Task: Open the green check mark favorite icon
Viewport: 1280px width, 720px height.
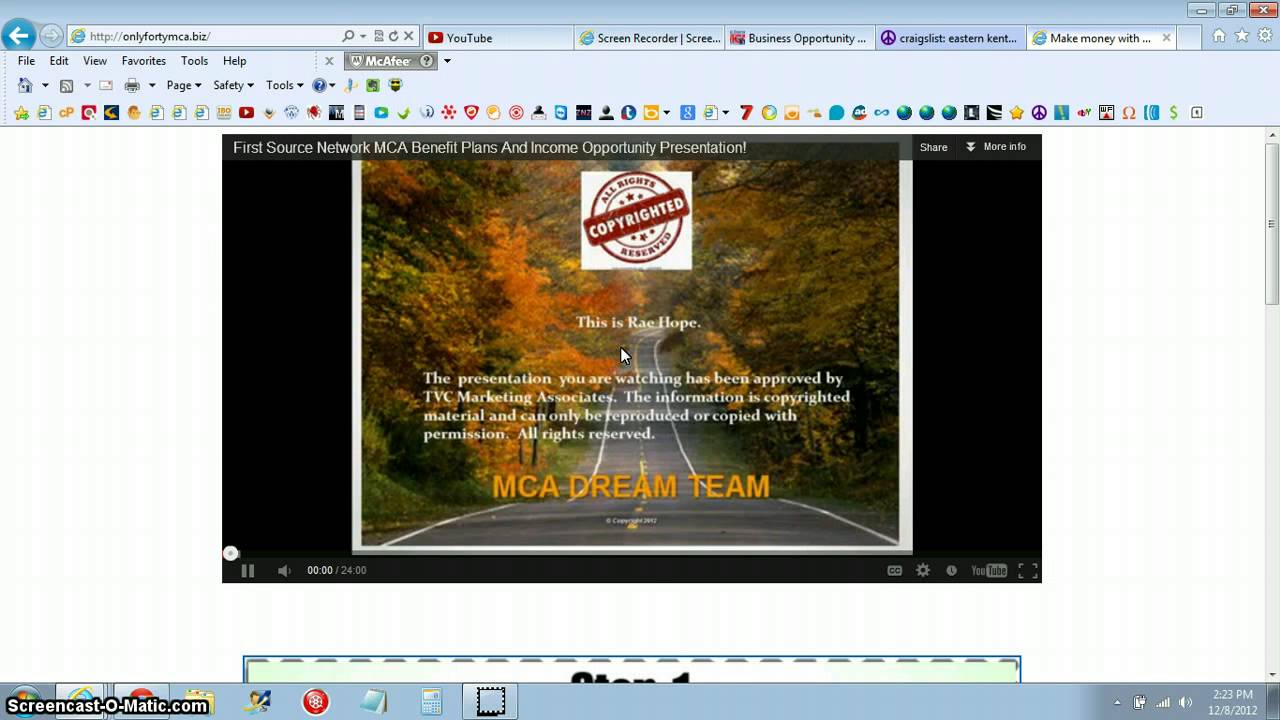Action: (x=403, y=113)
